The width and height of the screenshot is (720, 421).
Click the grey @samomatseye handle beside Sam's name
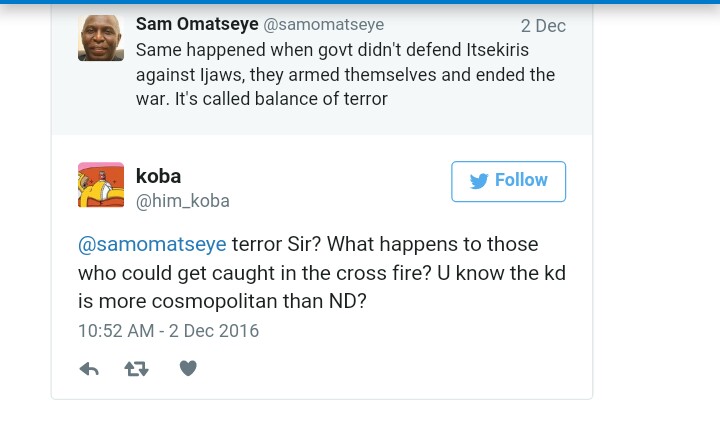pyautogui.click(x=323, y=25)
